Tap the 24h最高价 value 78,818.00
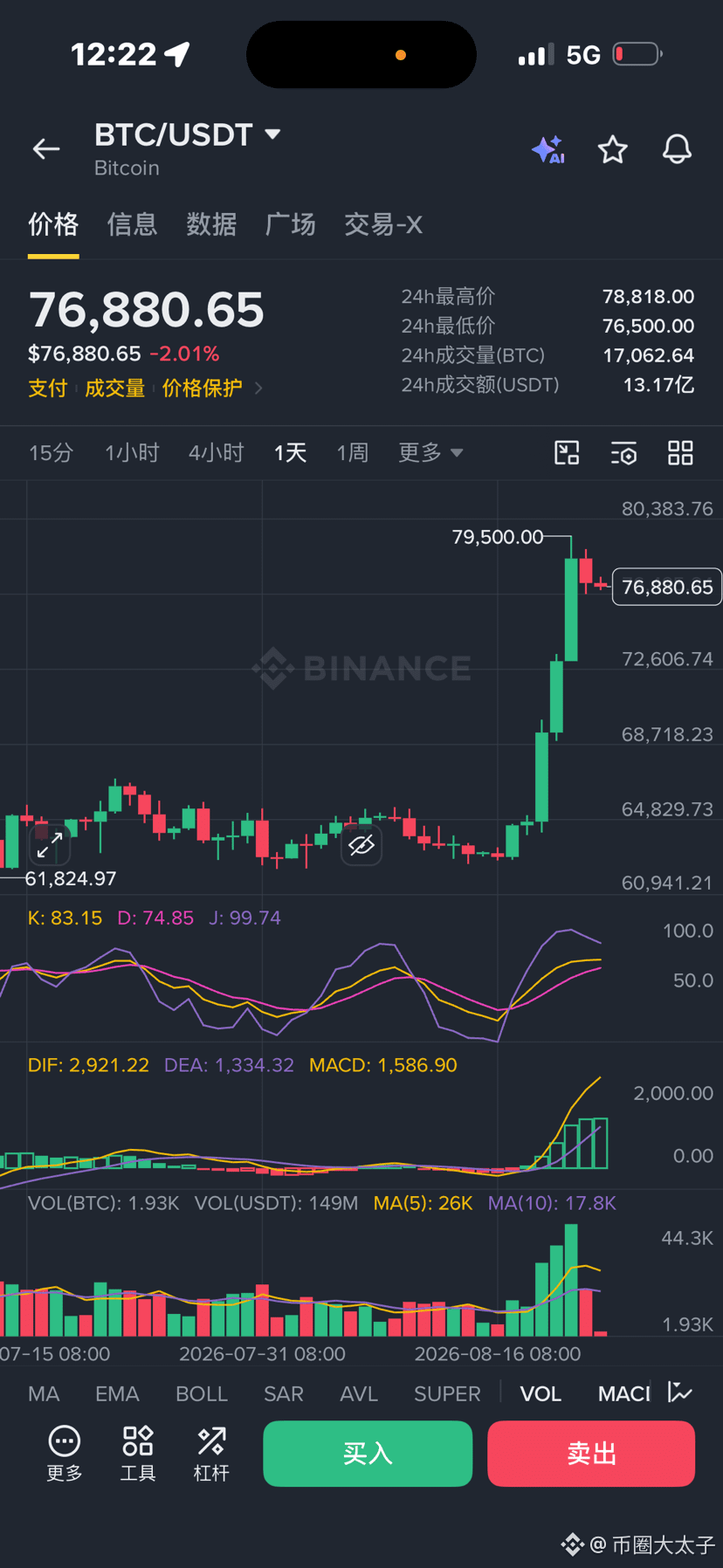This screenshot has height=1568, width=723. point(649,297)
